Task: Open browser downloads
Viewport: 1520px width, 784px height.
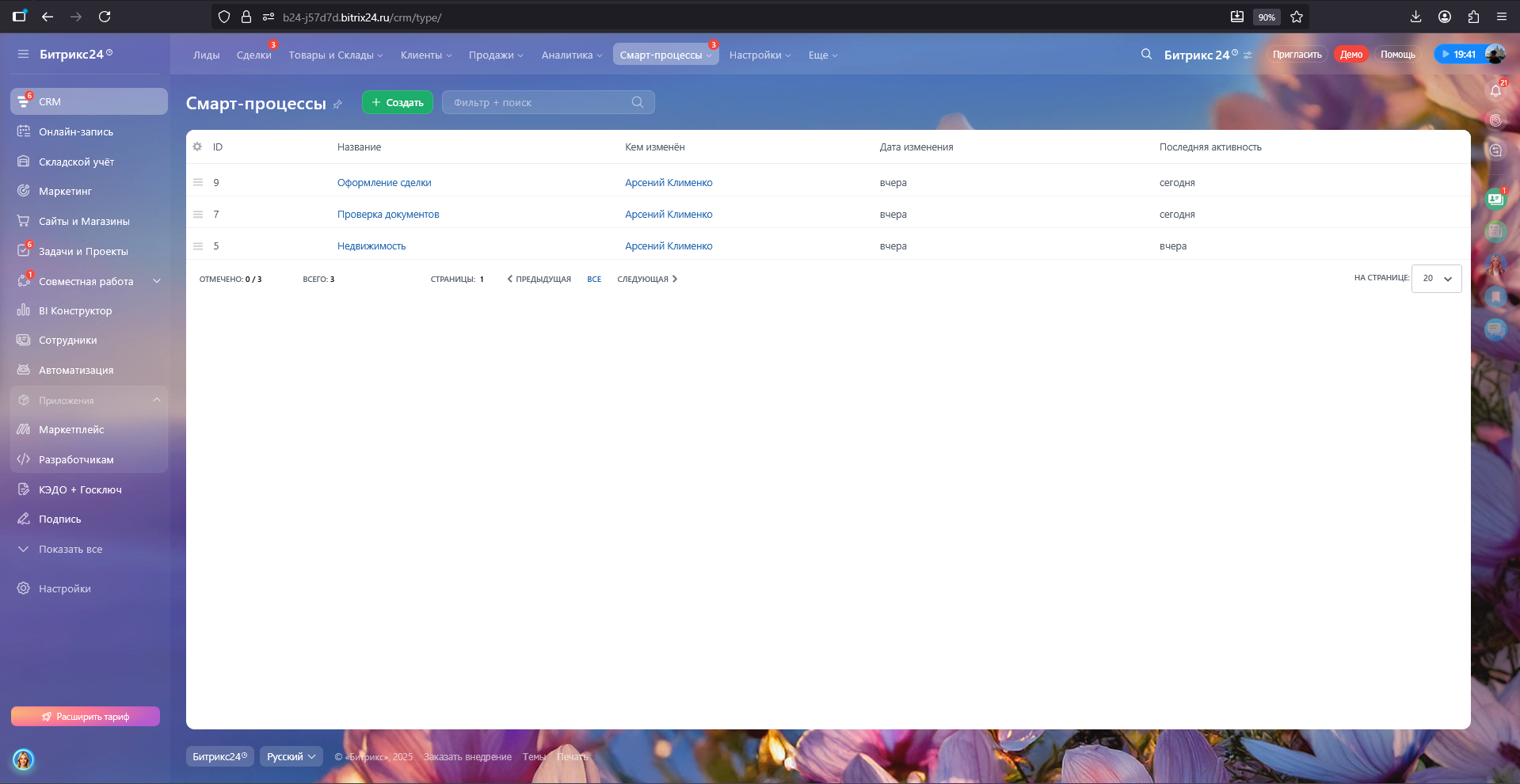Action: (x=1416, y=17)
